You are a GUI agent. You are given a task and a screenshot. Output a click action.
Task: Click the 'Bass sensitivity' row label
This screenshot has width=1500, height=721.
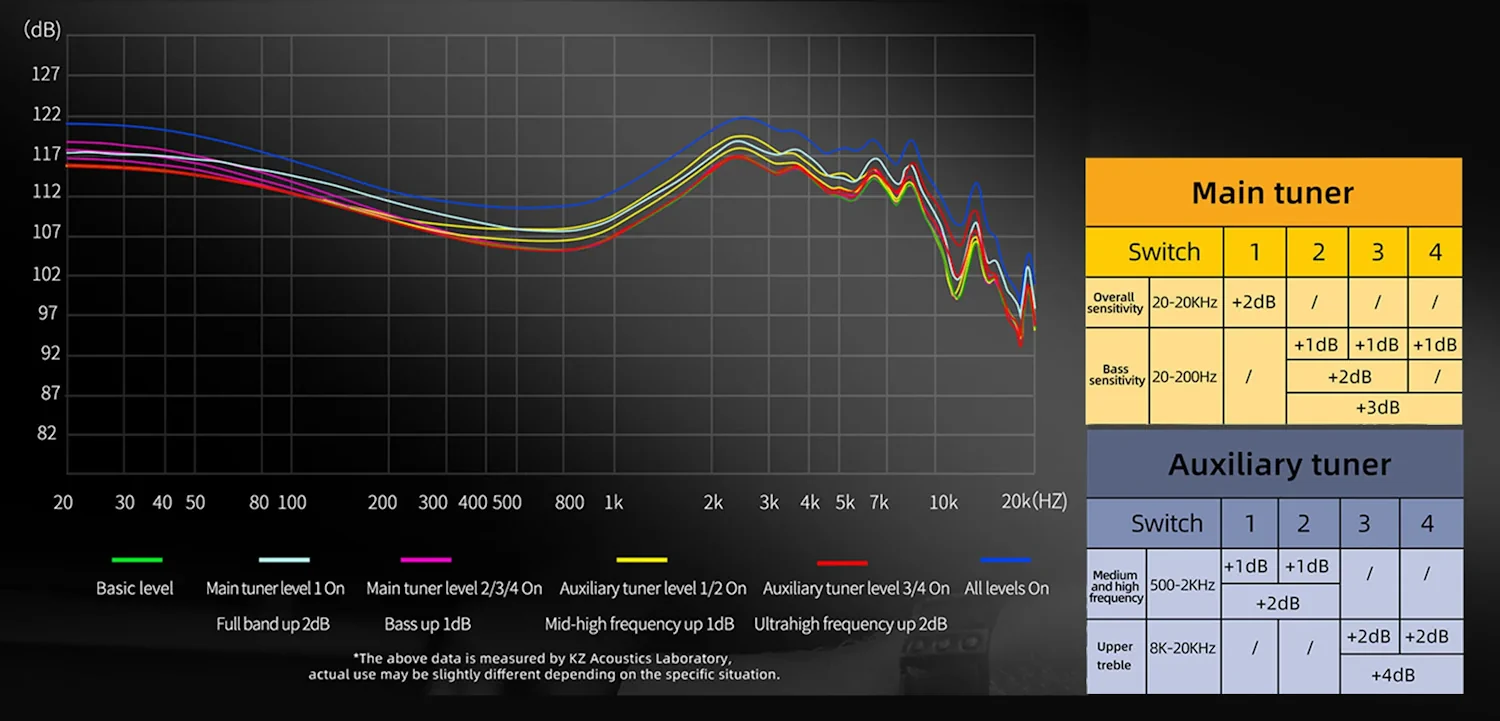(x=1116, y=375)
